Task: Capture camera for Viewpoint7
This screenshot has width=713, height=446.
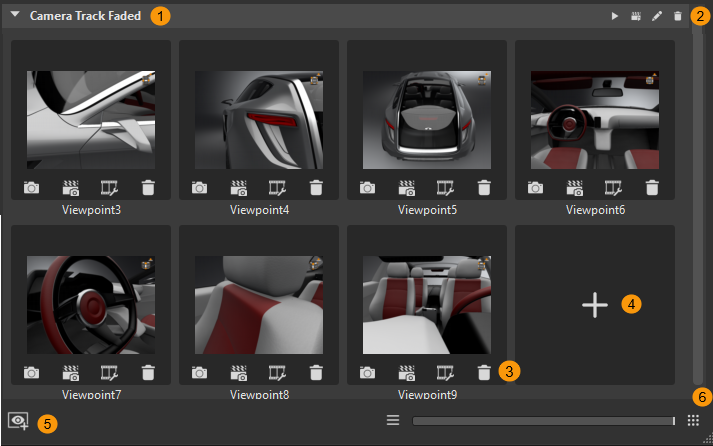Action: pyautogui.click(x=31, y=373)
